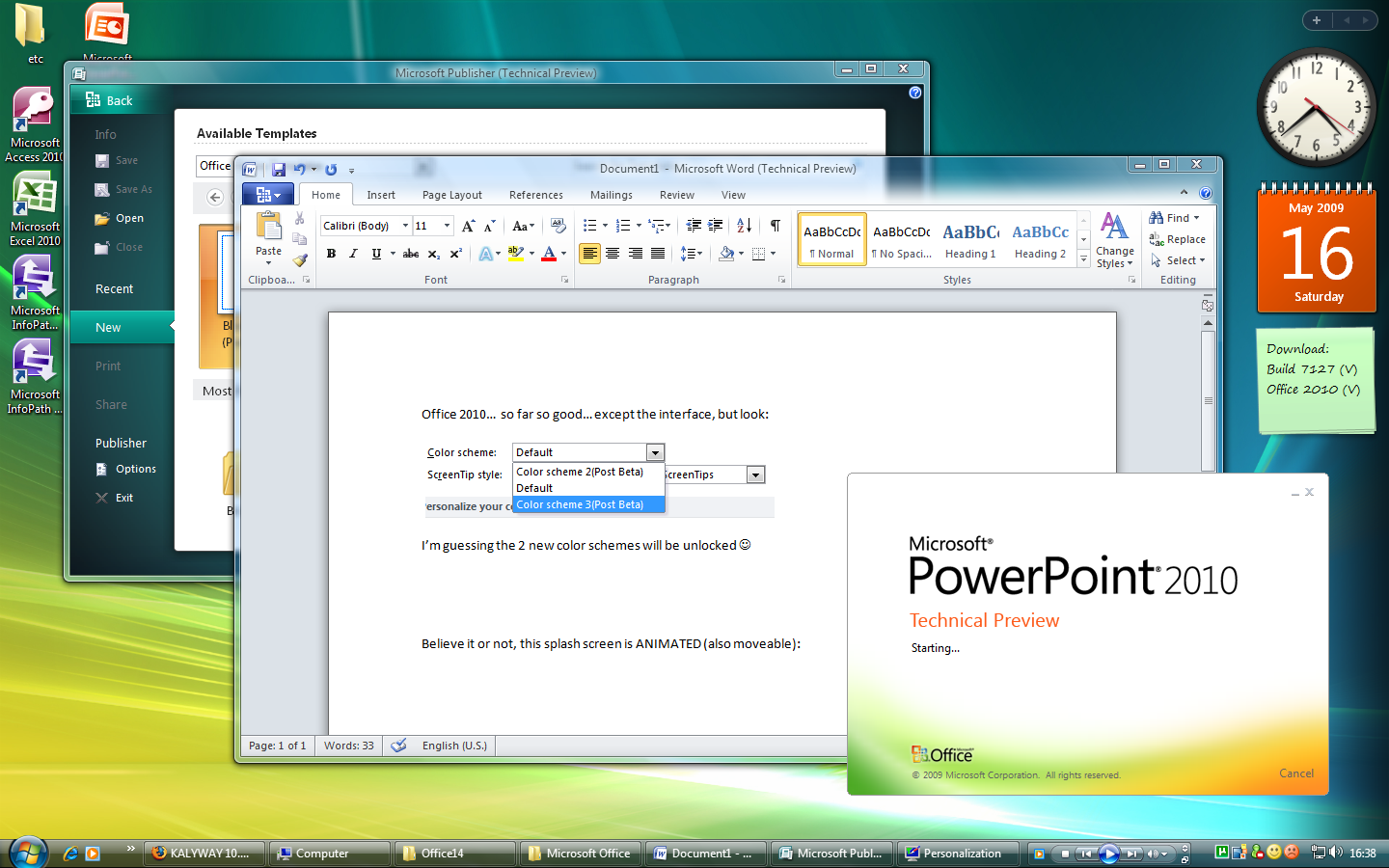Click the Paste clipboard icon
This screenshot has height=868, width=1389.
(268, 228)
